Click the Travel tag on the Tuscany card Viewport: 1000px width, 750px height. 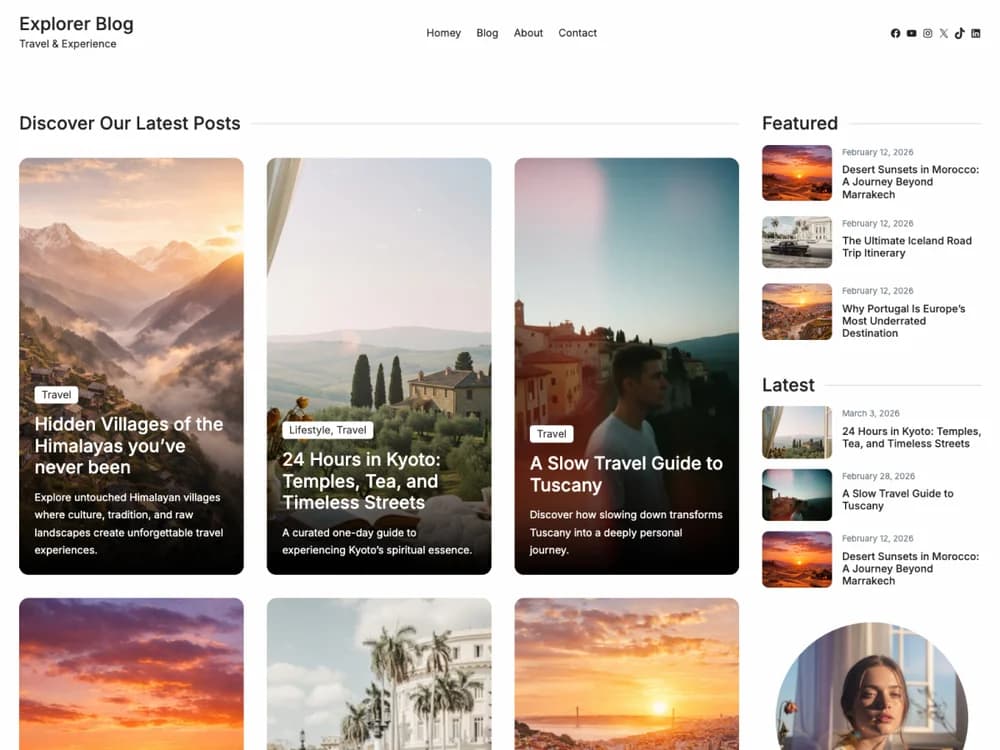point(552,434)
